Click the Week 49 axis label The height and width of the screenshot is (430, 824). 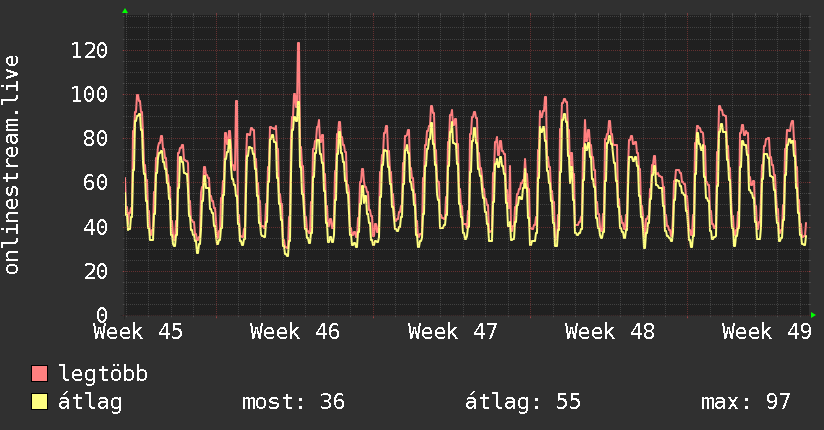pos(767,332)
